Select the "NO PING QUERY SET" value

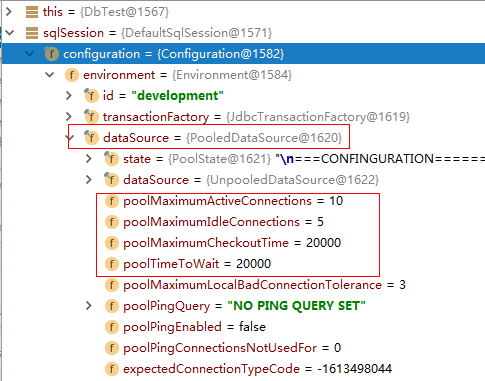[x=296, y=306]
